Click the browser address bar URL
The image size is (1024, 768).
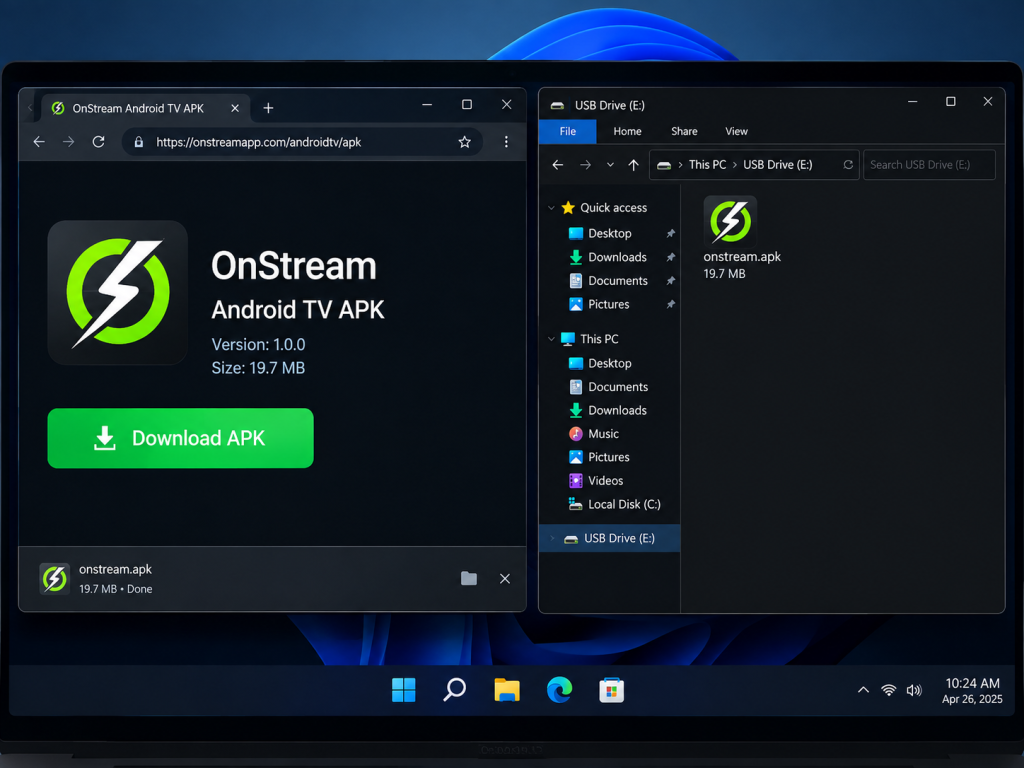click(259, 142)
